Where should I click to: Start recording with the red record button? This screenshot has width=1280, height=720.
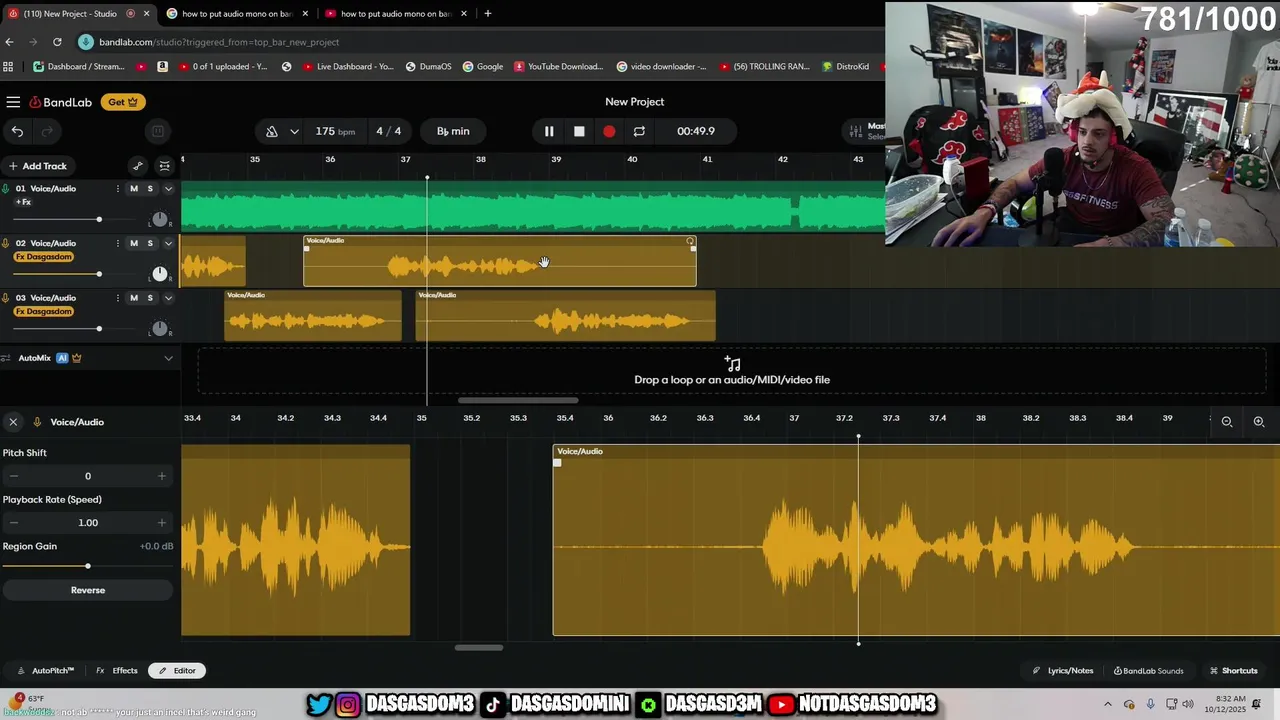coord(609,131)
